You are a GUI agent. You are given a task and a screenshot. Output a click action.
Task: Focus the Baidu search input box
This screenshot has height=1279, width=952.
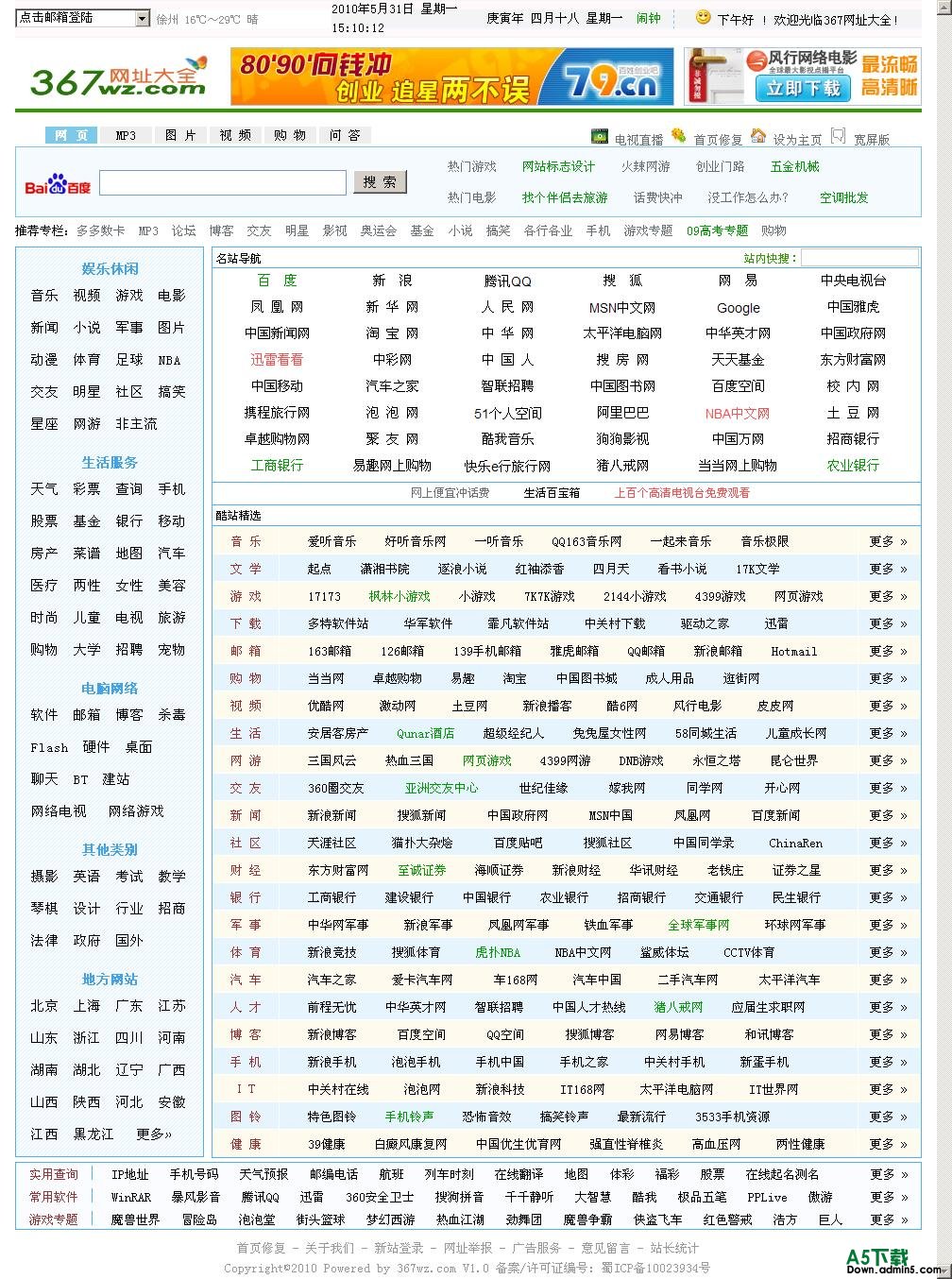223,182
